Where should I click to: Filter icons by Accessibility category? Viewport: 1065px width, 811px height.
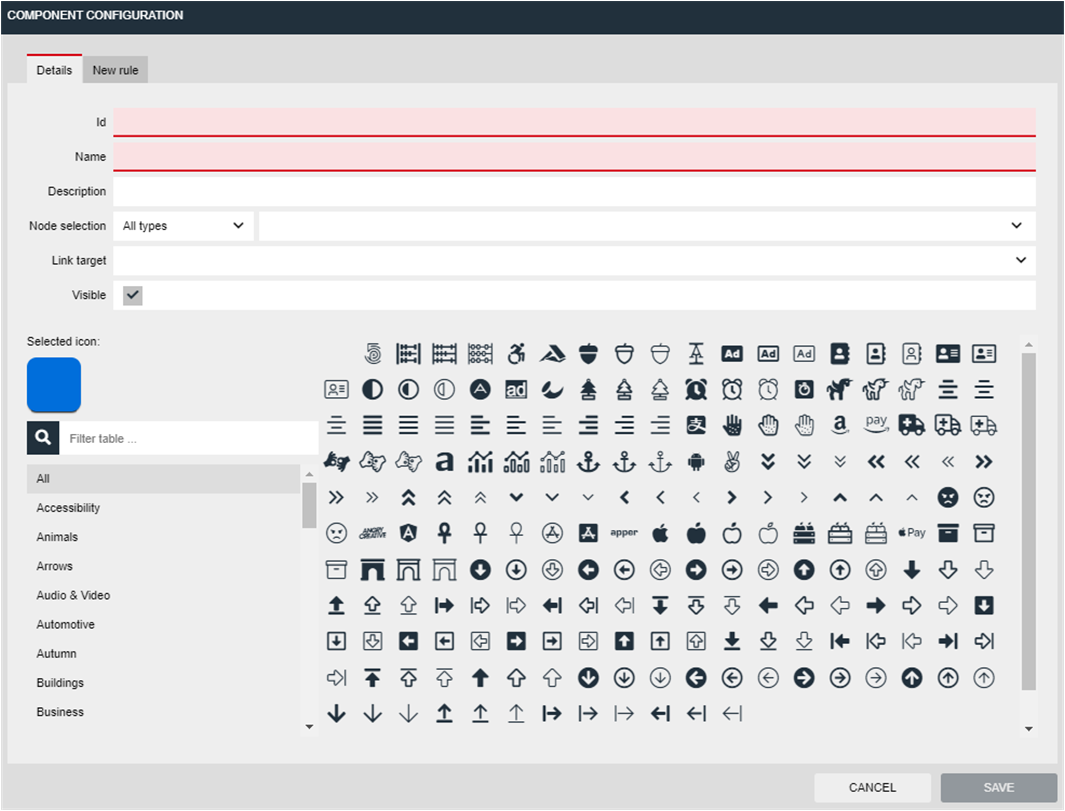(x=163, y=507)
